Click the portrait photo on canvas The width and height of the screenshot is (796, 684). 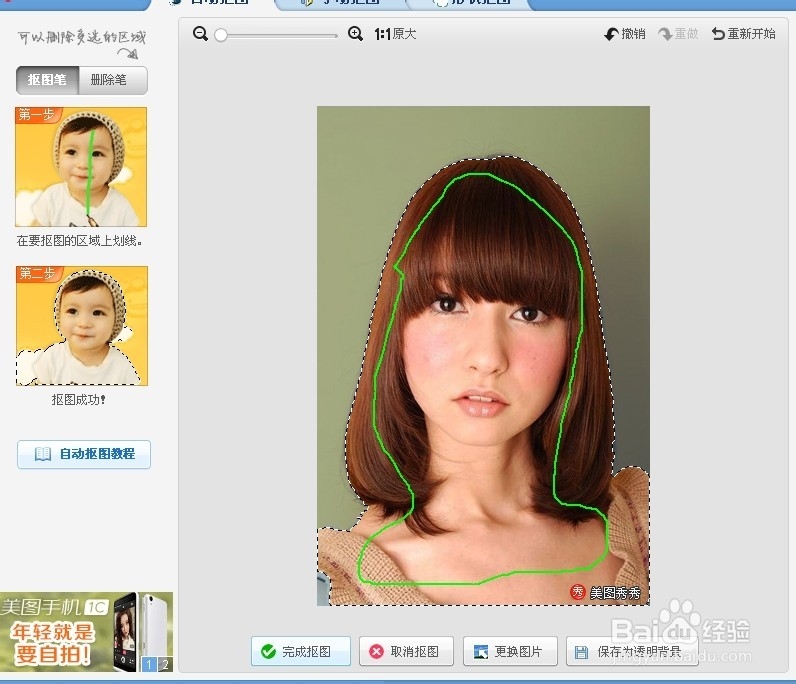point(483,355)
